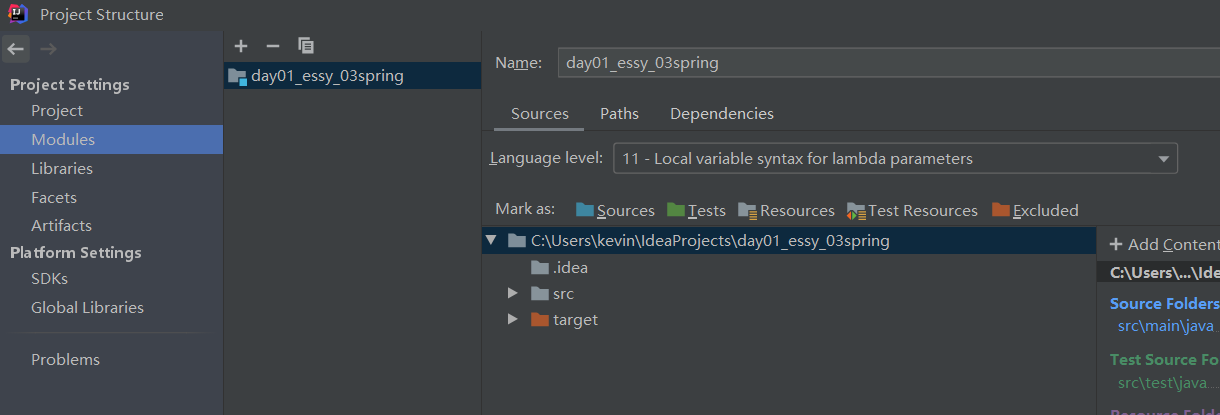Click the src\main\java source folder entry

pyautogui.click(x=1166, y=325)
